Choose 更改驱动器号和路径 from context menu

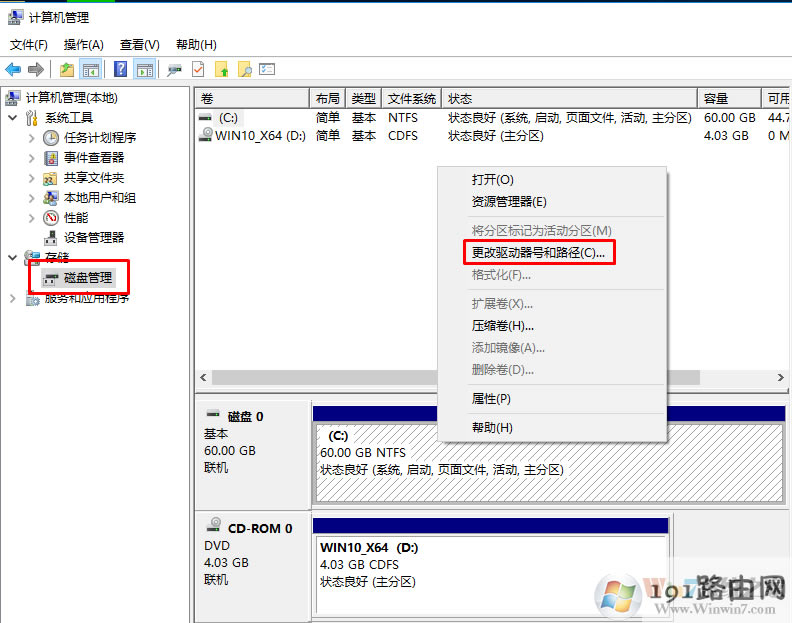tap(538, 253)
